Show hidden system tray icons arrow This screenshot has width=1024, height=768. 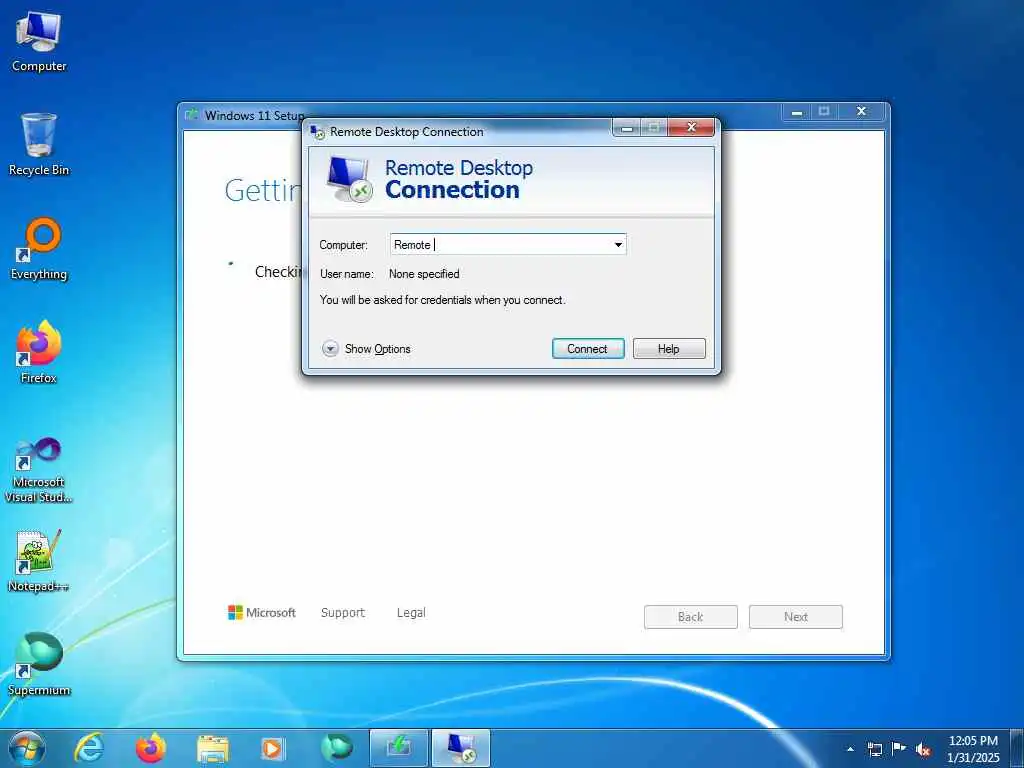click(850, 749)
